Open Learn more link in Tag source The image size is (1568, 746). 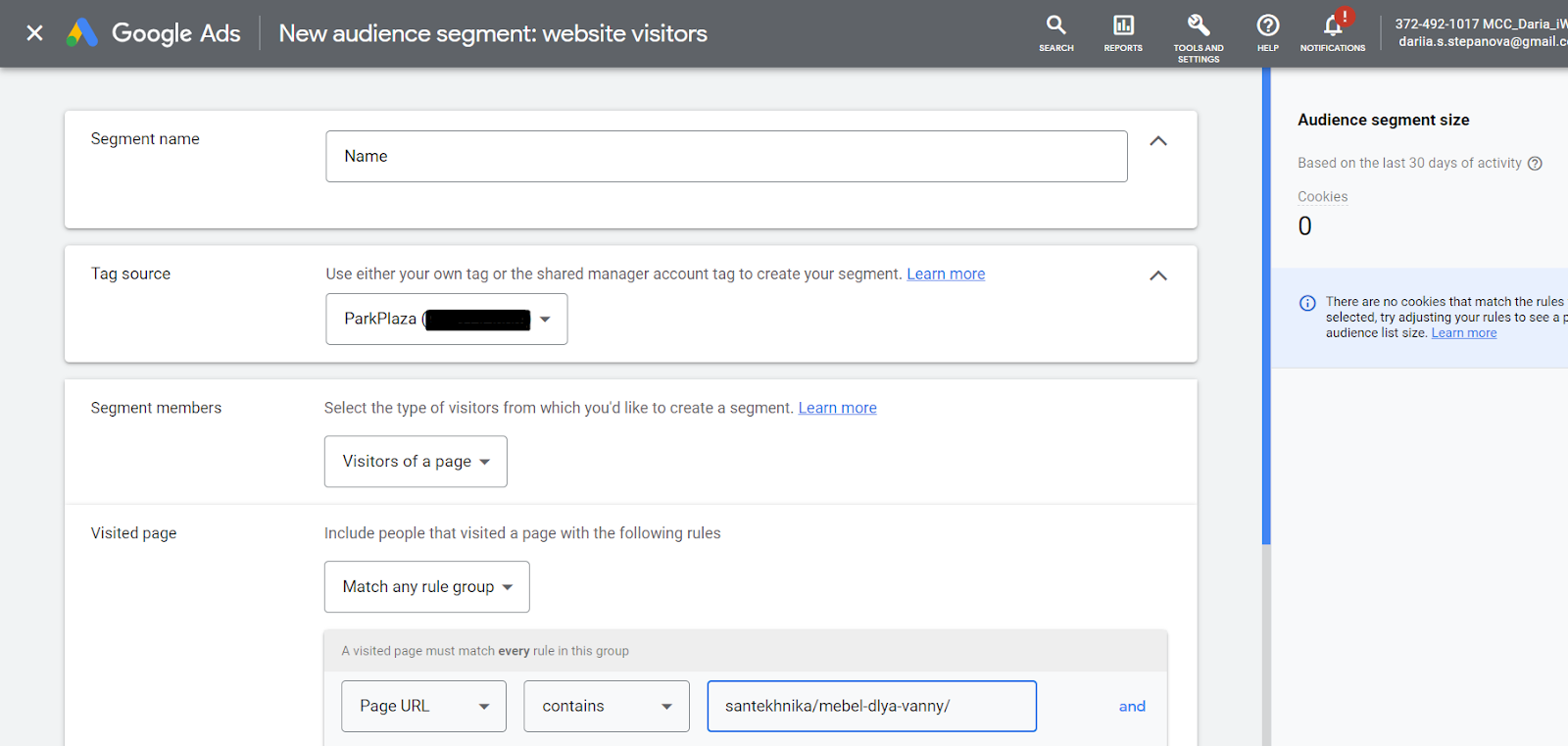[x=946, y=274]
